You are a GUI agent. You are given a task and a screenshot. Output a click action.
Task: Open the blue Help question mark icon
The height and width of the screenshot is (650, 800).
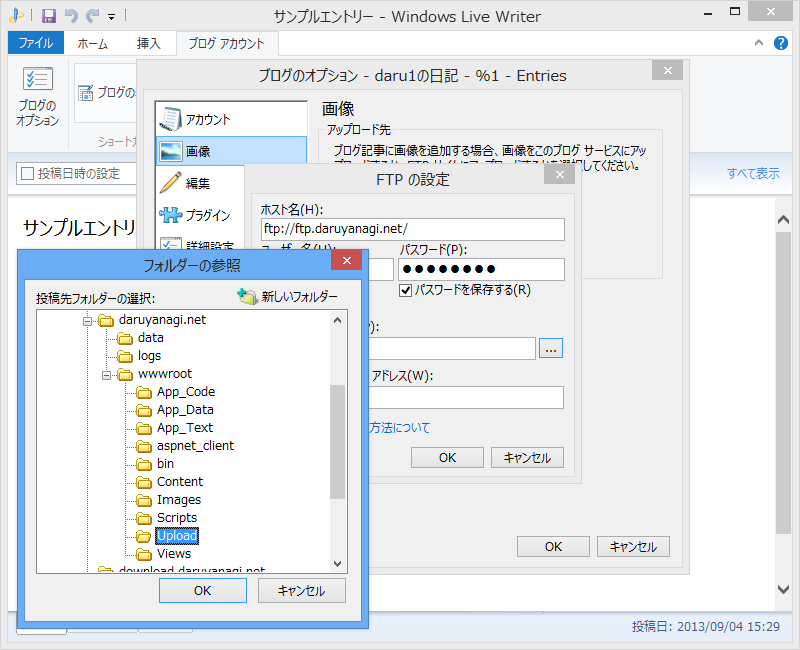(x=781, y=43)
